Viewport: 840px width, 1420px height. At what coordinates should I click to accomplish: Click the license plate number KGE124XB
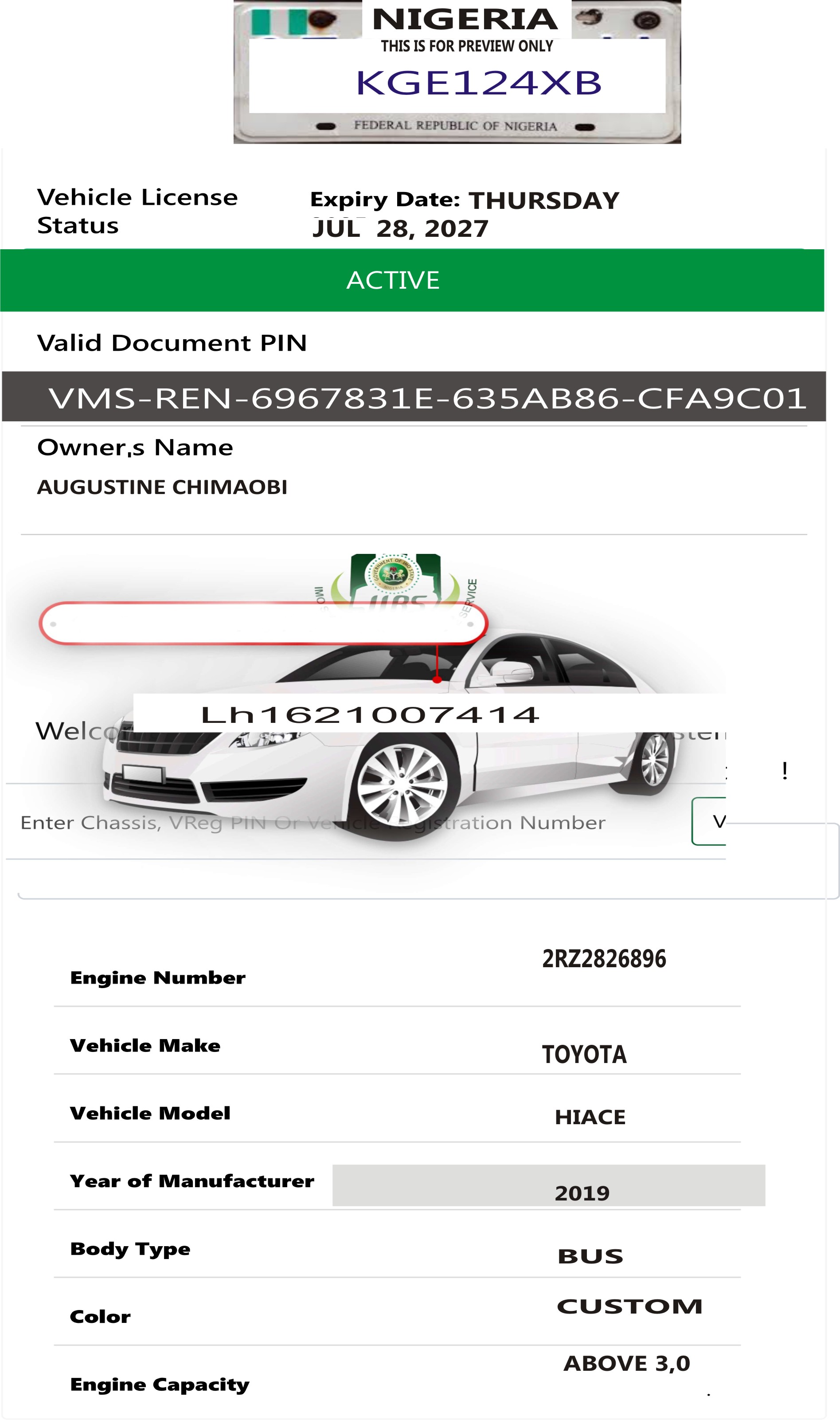(478, 83)
